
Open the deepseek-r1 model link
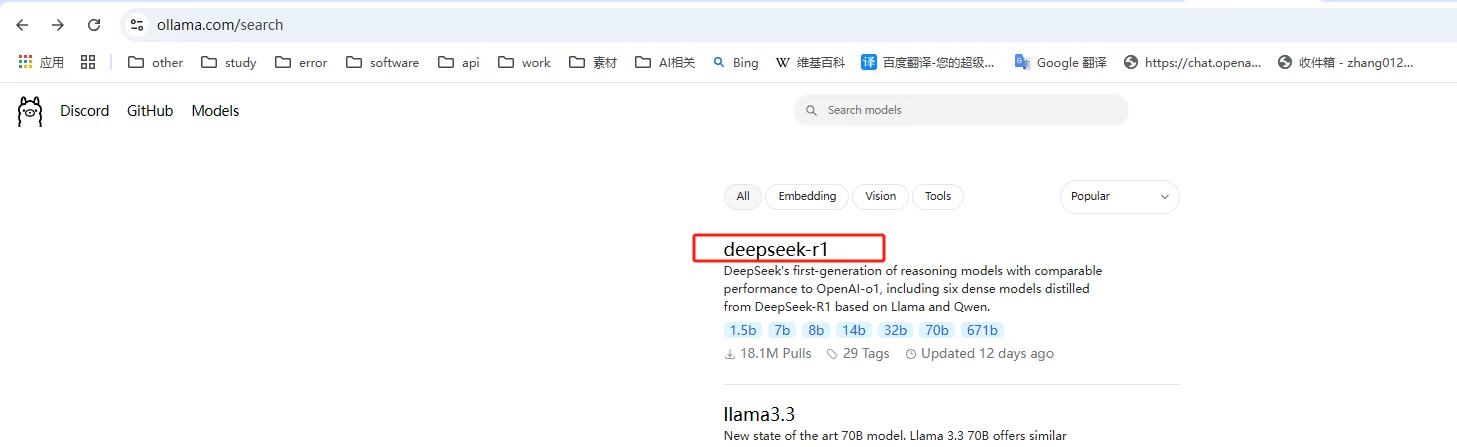tap(776, 249)
